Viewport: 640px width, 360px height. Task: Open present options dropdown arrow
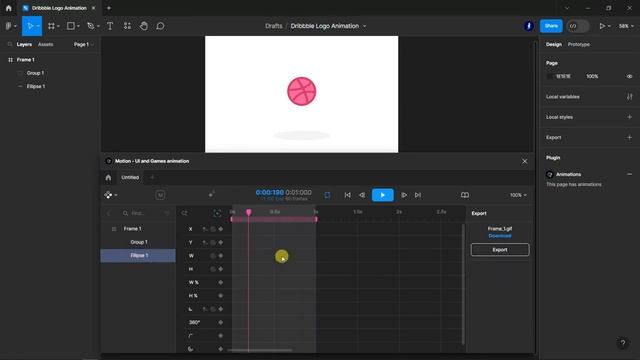609,26
